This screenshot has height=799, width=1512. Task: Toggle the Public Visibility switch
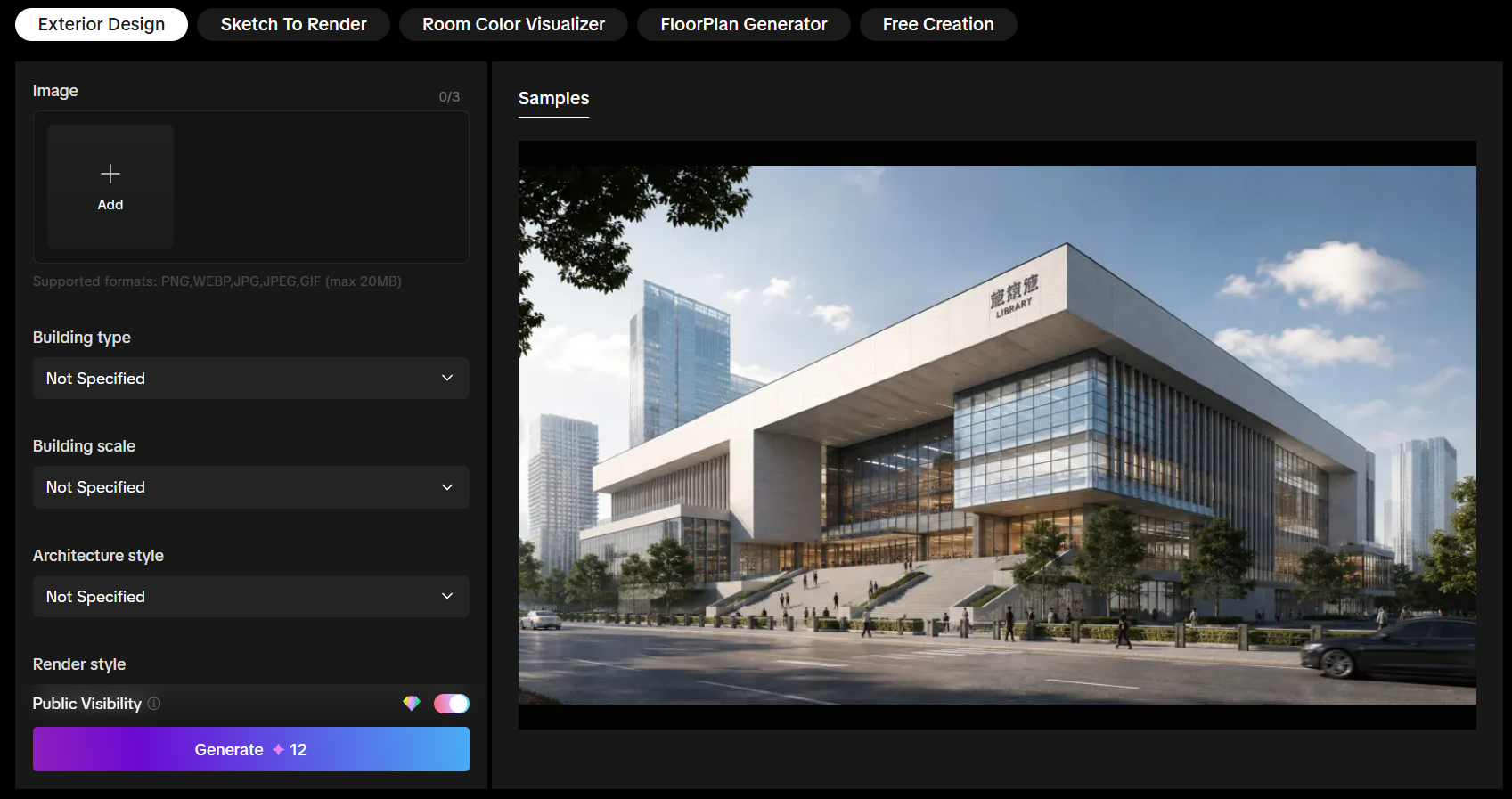452,704
